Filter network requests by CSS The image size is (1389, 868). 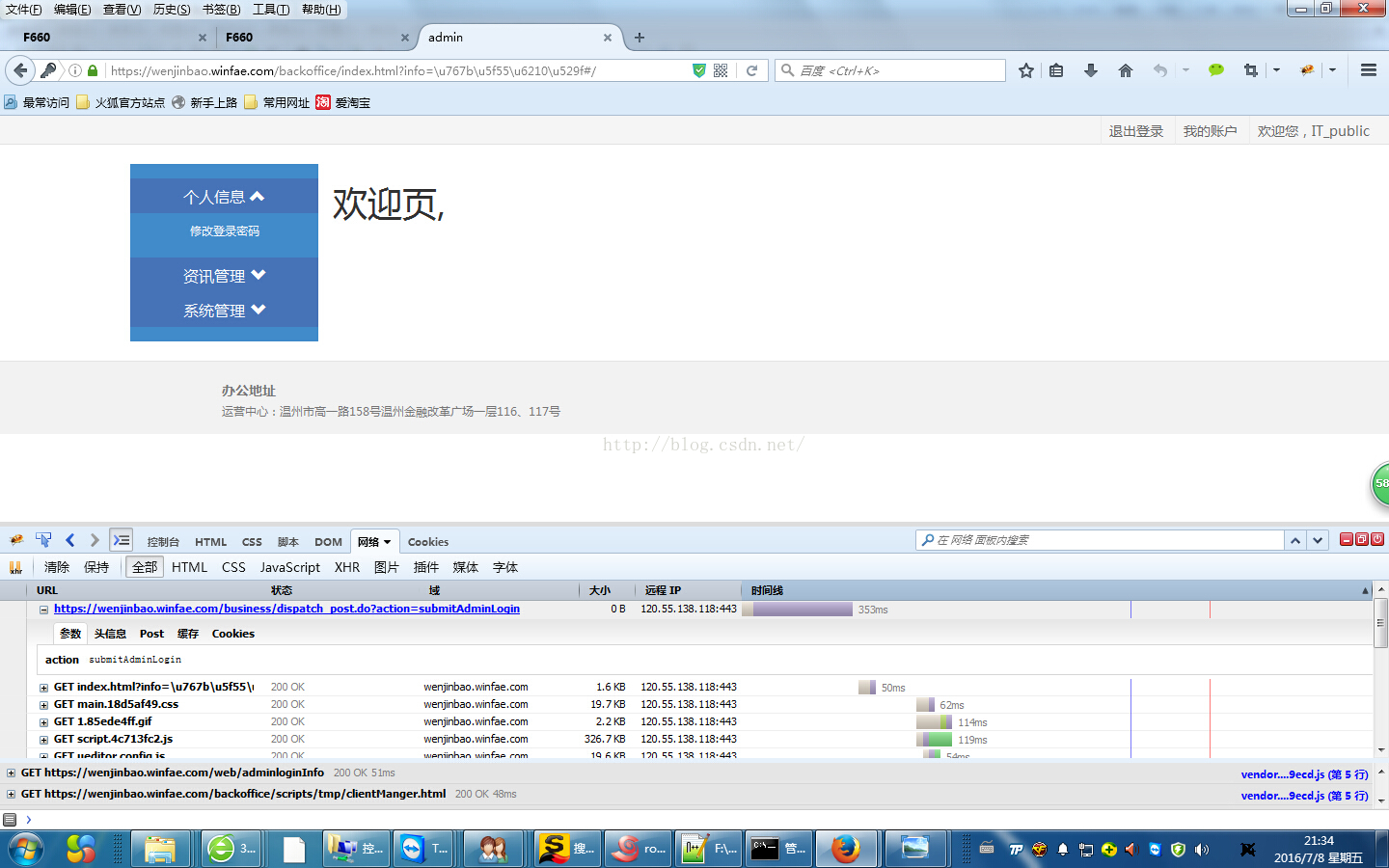coord(233,567)
